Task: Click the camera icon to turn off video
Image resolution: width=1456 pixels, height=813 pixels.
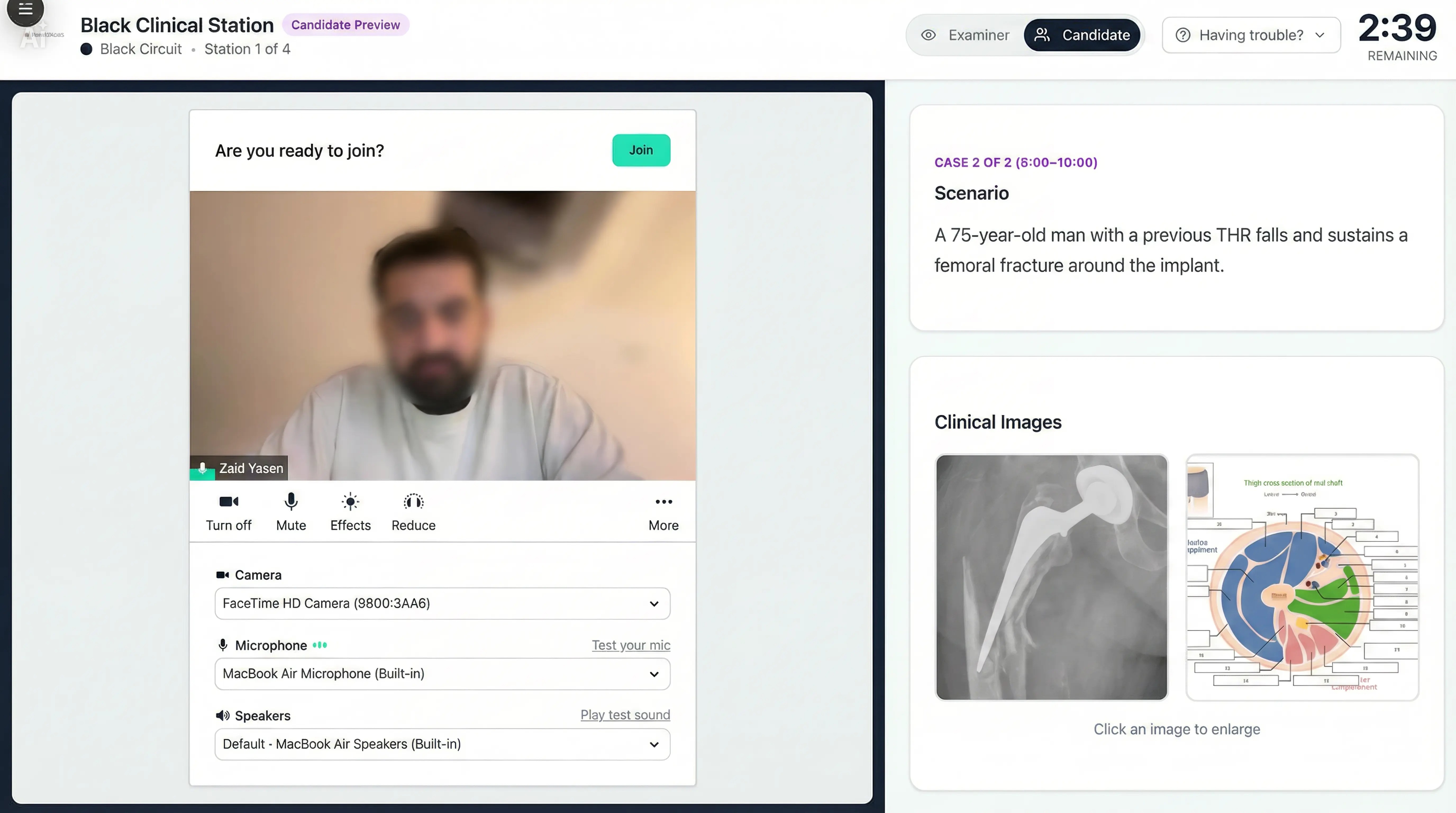Action: pos(228,502)
